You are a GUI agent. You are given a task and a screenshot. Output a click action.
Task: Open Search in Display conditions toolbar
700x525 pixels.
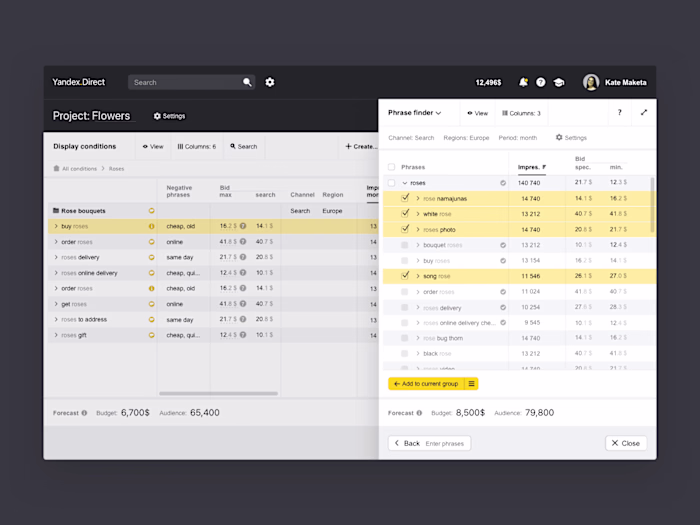[244, 146]
